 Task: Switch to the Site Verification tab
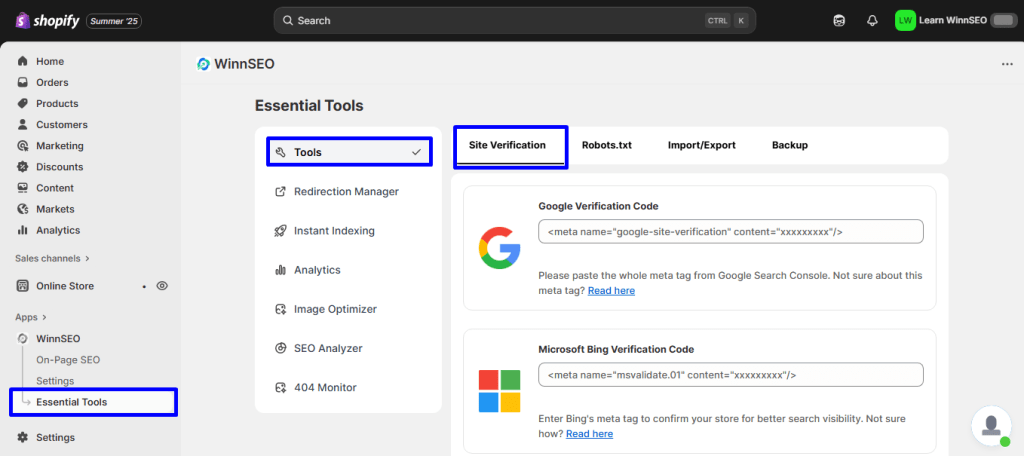[x=507, y=145]
